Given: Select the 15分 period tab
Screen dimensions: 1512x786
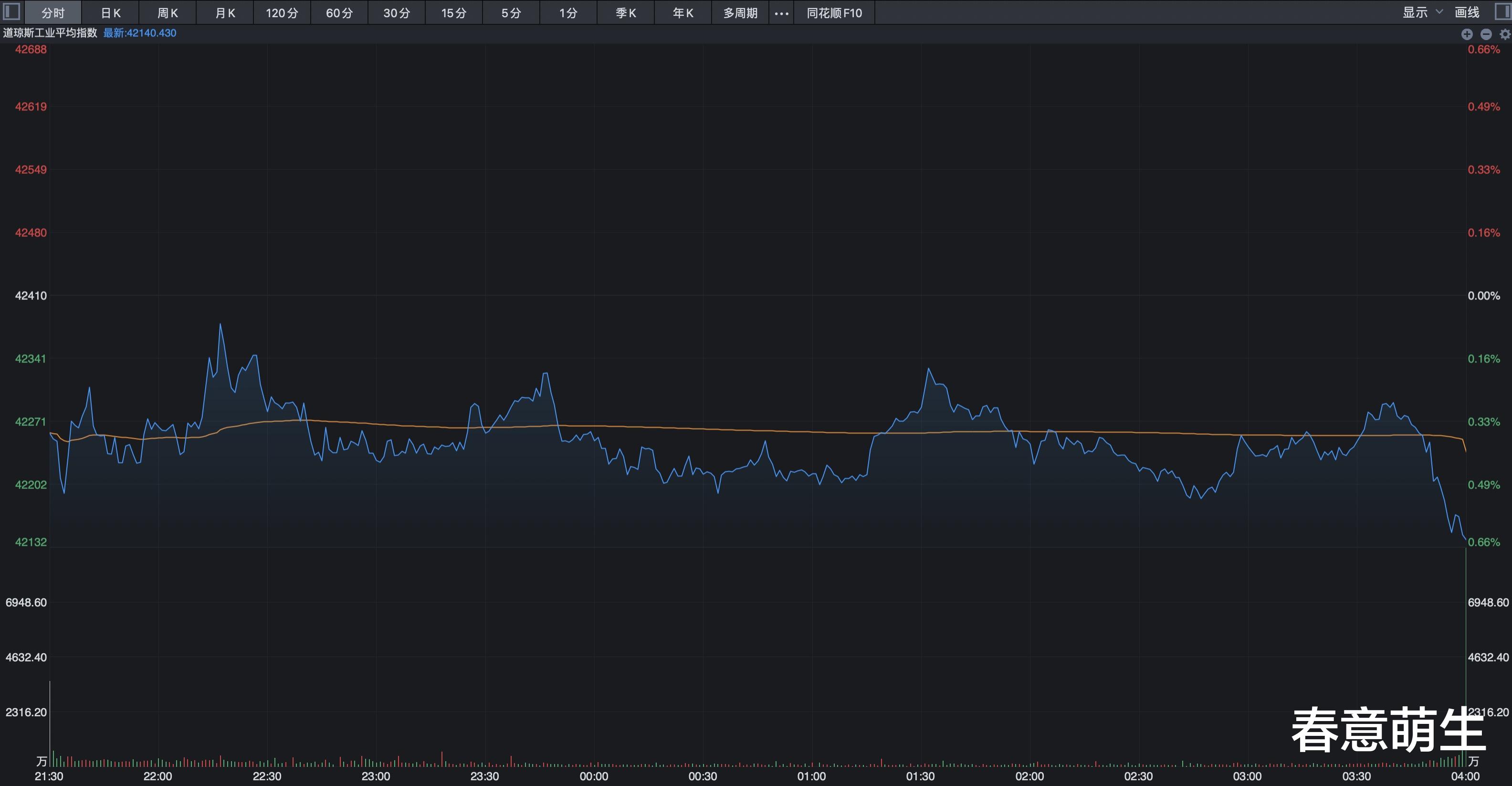Looking at the screenshot, I should tap(454, 13).
